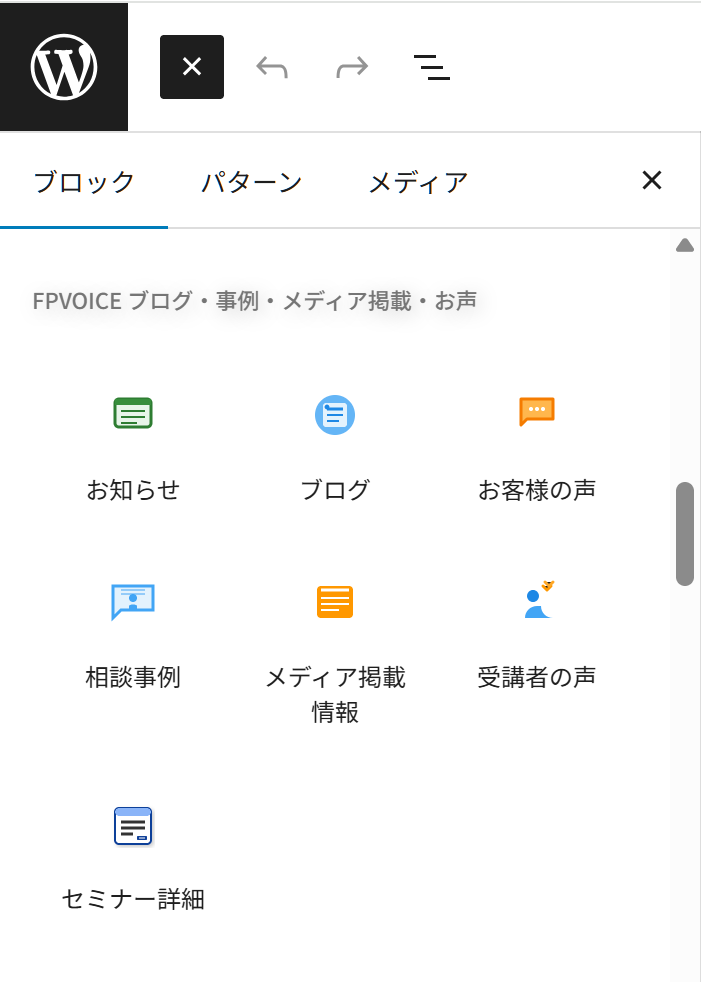Add the 受講者の声 block
The height and width of the screenshot is (982, 701).
click(x=537, y=628)
